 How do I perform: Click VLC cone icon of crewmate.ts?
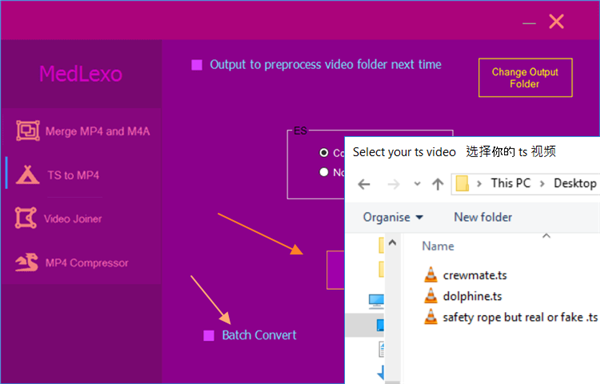point(430,274)
